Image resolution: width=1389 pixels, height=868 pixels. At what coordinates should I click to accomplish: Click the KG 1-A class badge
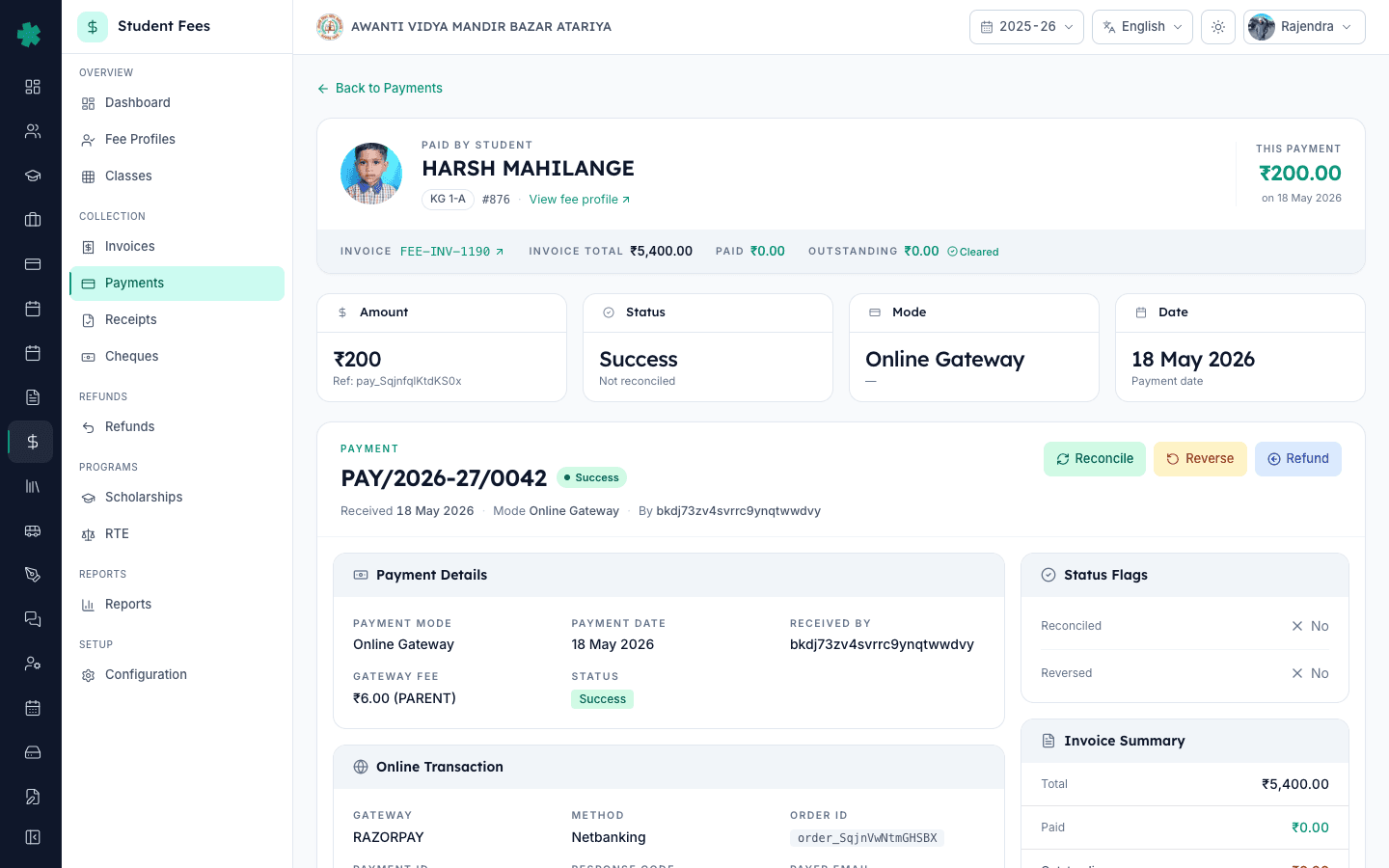[448, 200]
